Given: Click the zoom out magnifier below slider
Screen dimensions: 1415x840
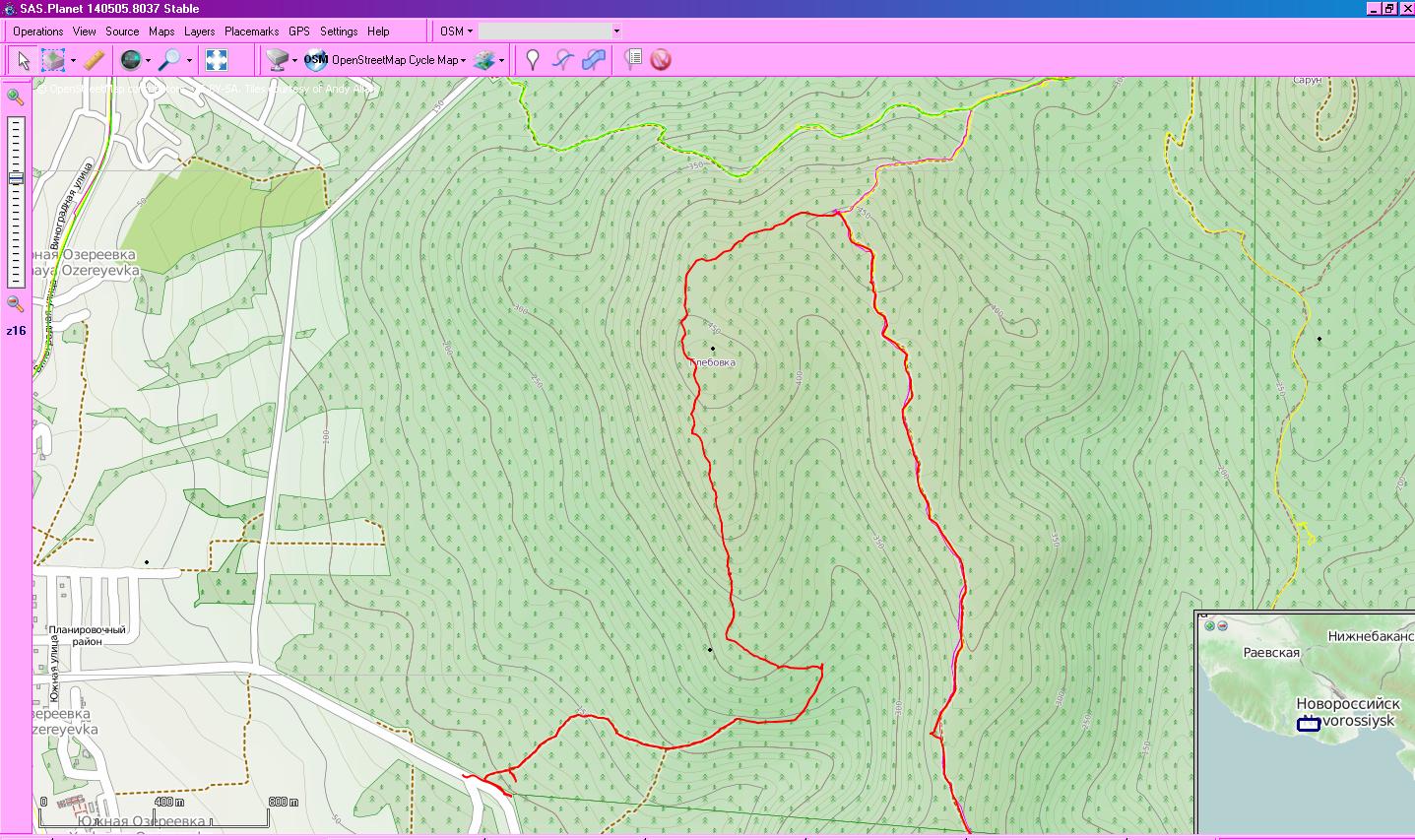Looking at the screenshot, I should 16,304.
